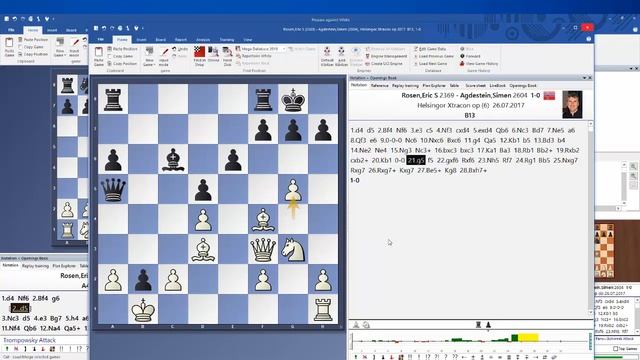The height and width of the screenshot is (360, 640).
Task: Close the Notation pane with the X
Action: coord(590,78)
